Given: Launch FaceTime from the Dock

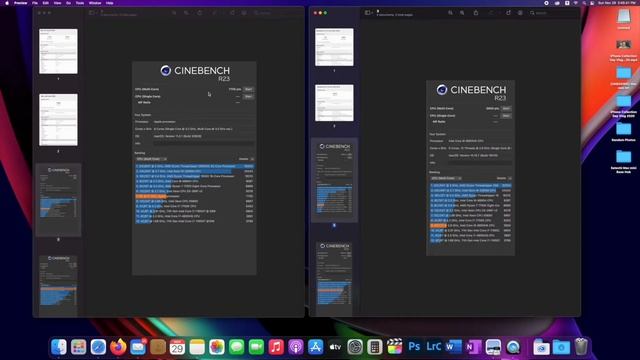Looking at the screenshot, I should point(256,347).
